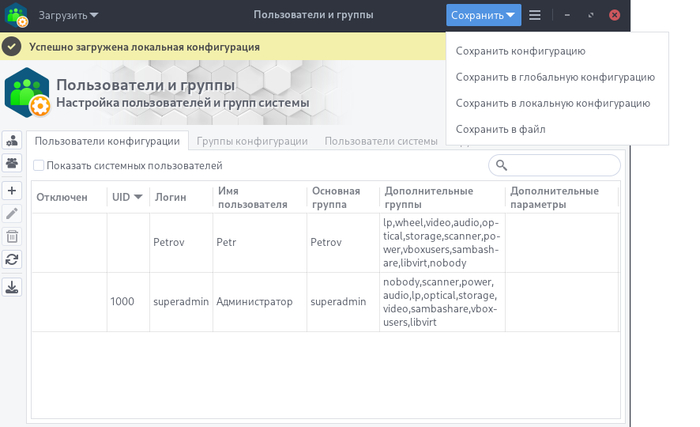Select 'Сохранить в локальную конфигурацию'
700x427 pixels.
pyautogui.click(x=552, y=103)
